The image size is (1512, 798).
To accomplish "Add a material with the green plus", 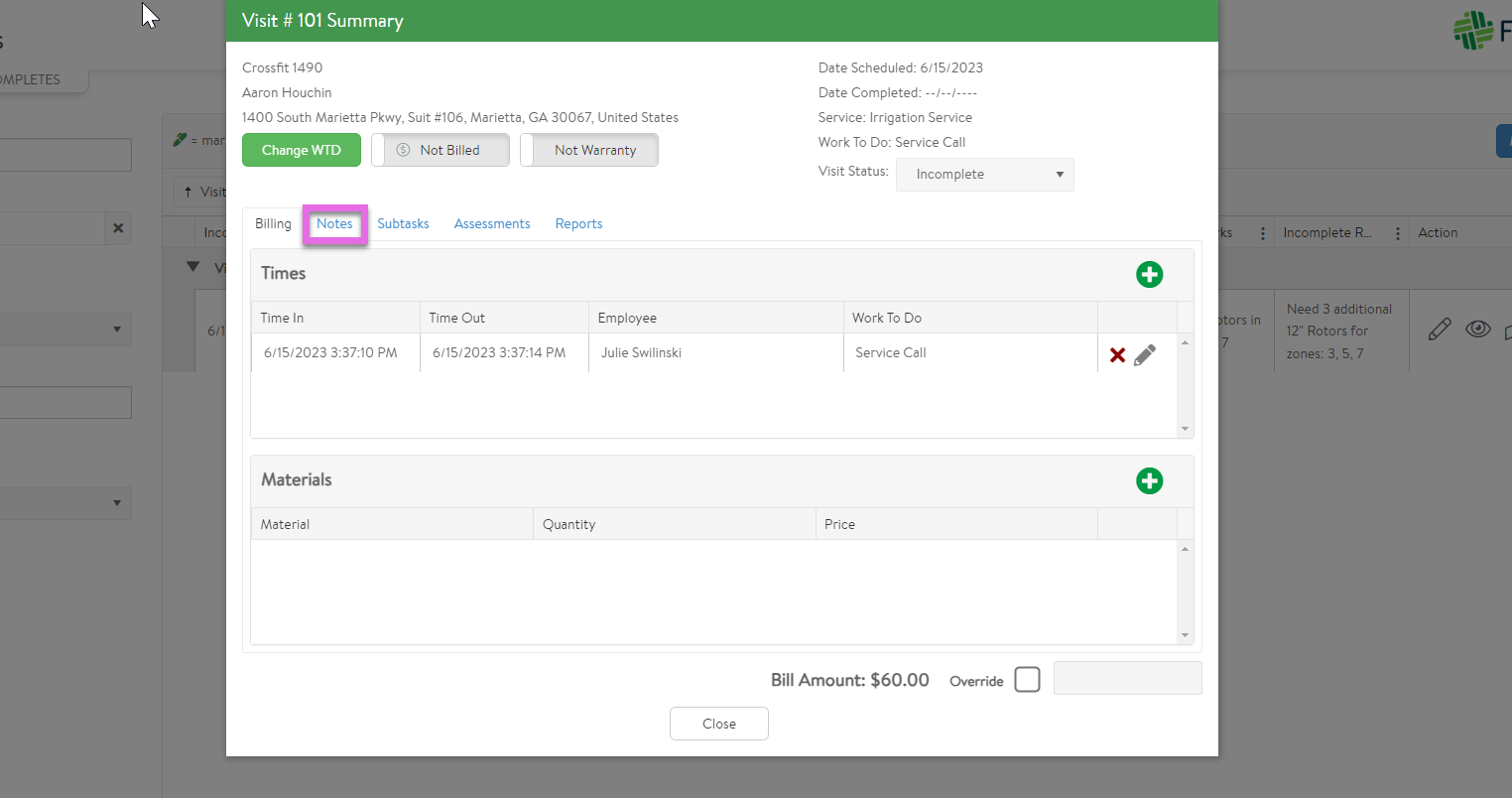I will [1149, 481].
